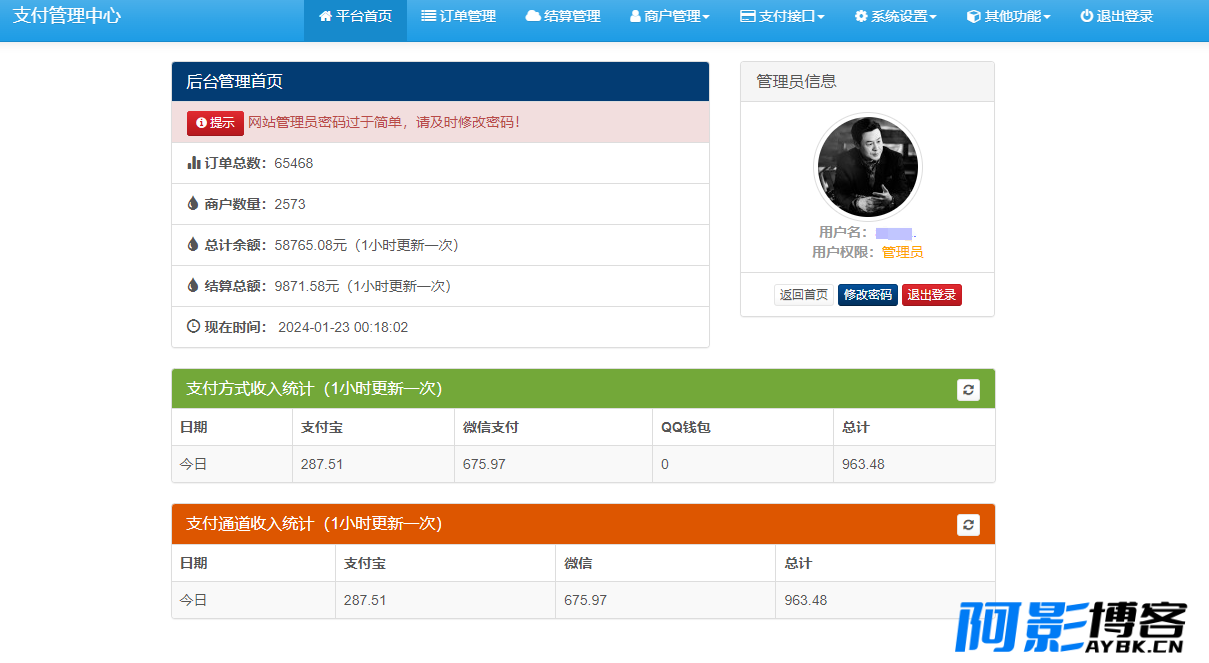Click the cloud icon in 结算管理

pyautogui.click(x=533, y=16)
